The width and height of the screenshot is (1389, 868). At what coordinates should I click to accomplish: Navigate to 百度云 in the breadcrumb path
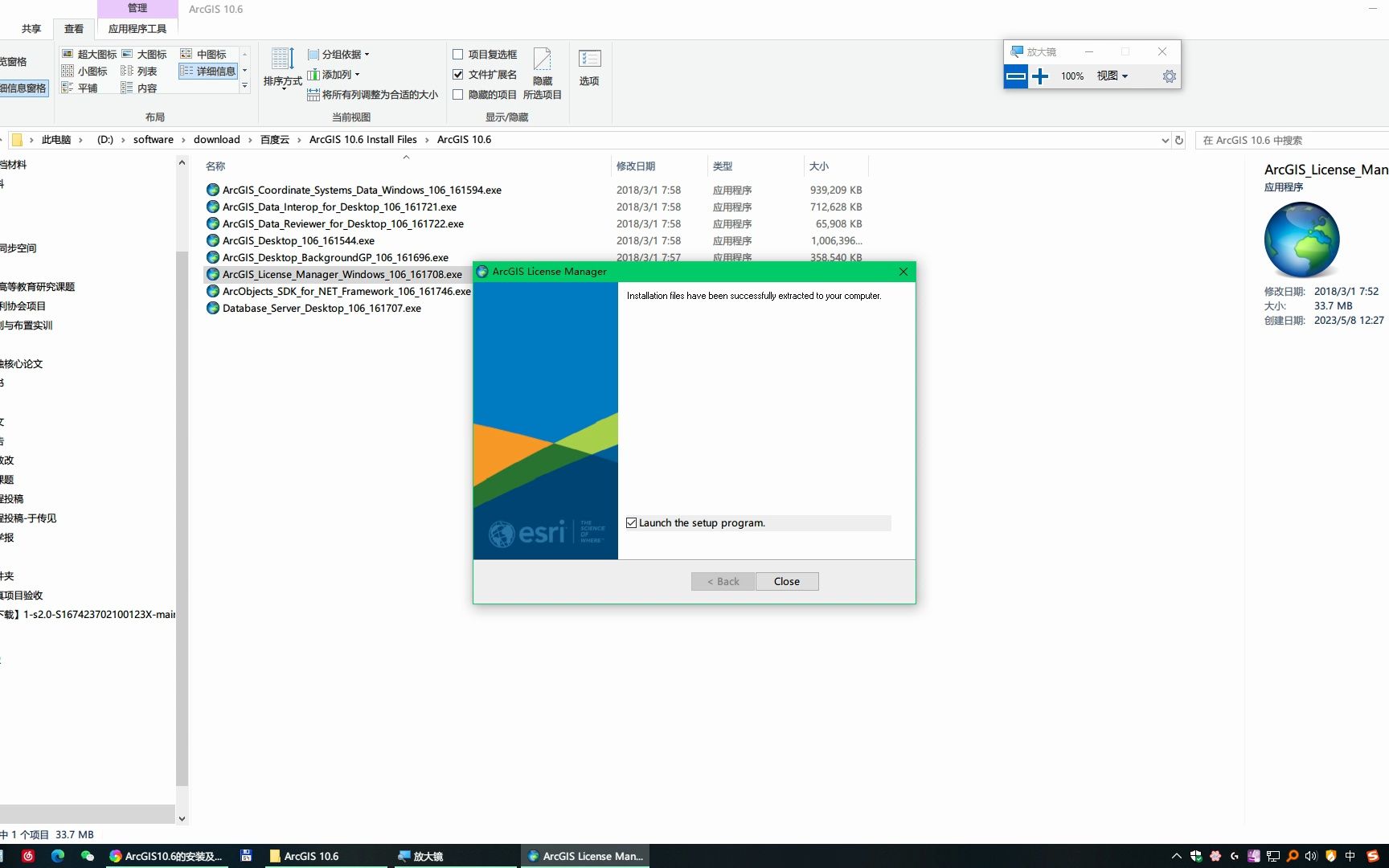pos(275,140)
